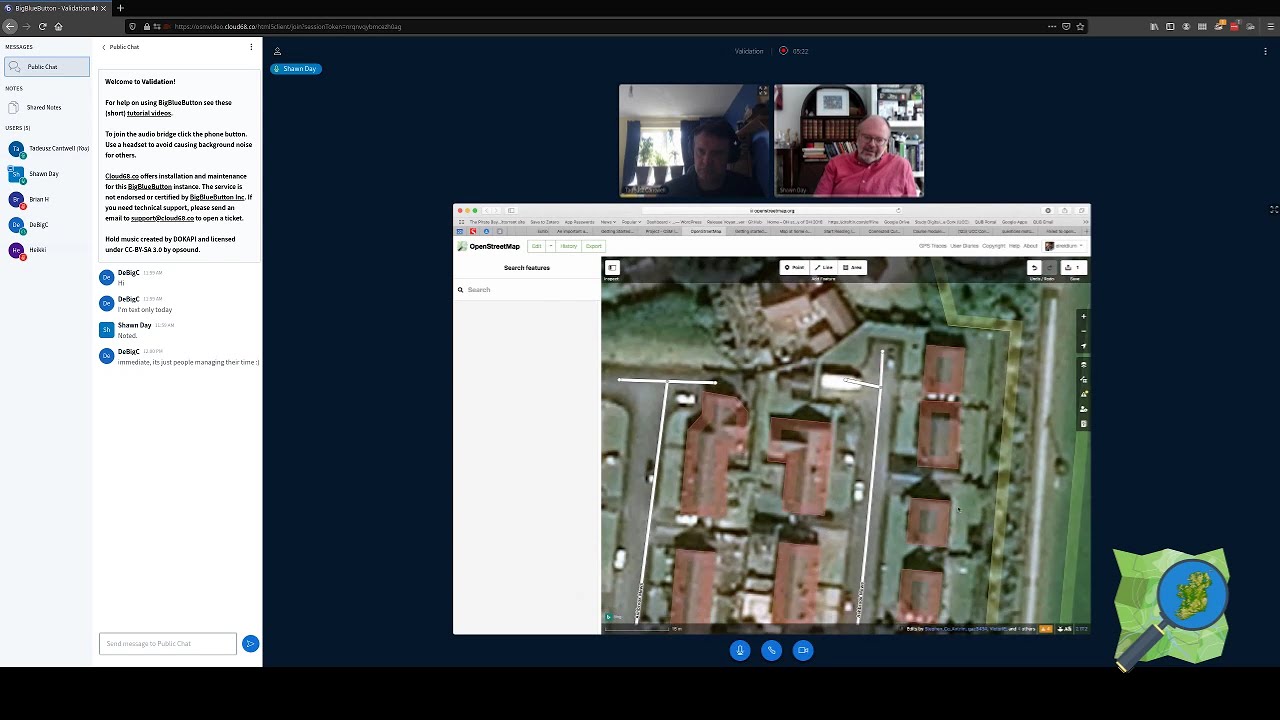Screen dimensions: 1280x720
Task: View site security lock info
Action: pyautogui.click(x=147, y=26)
